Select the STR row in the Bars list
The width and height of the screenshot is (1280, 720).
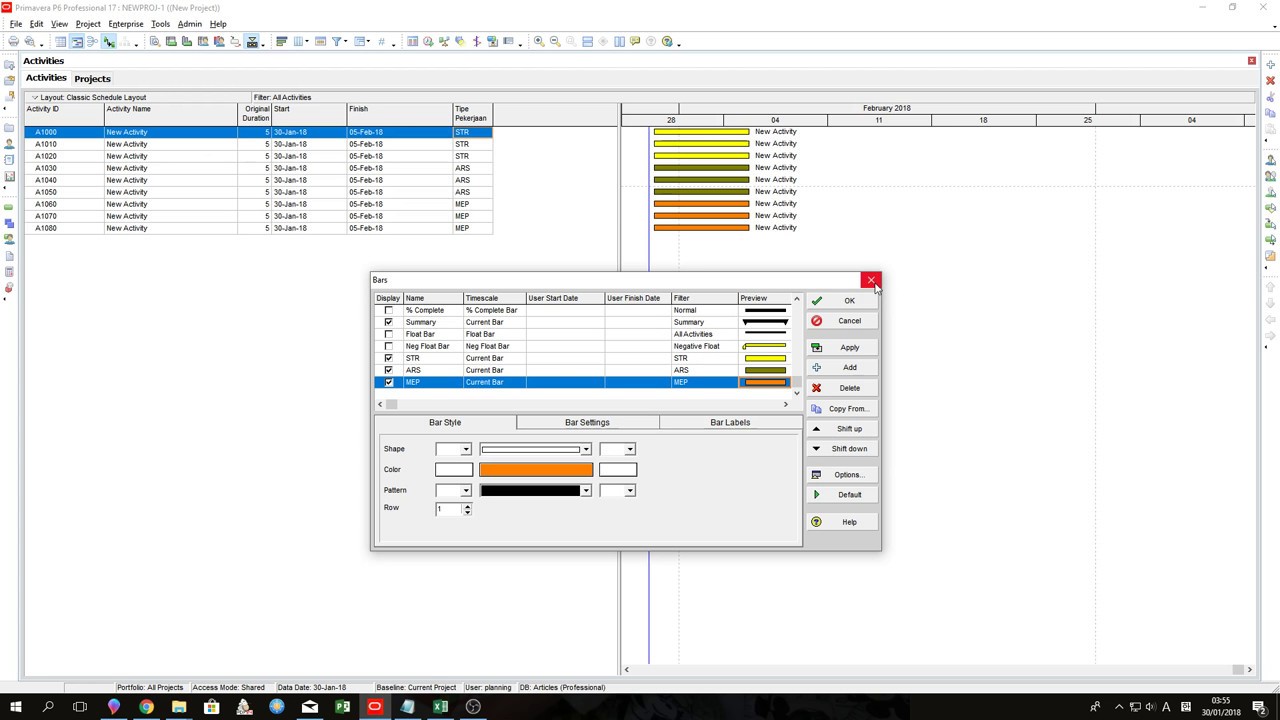coord(583,358)
